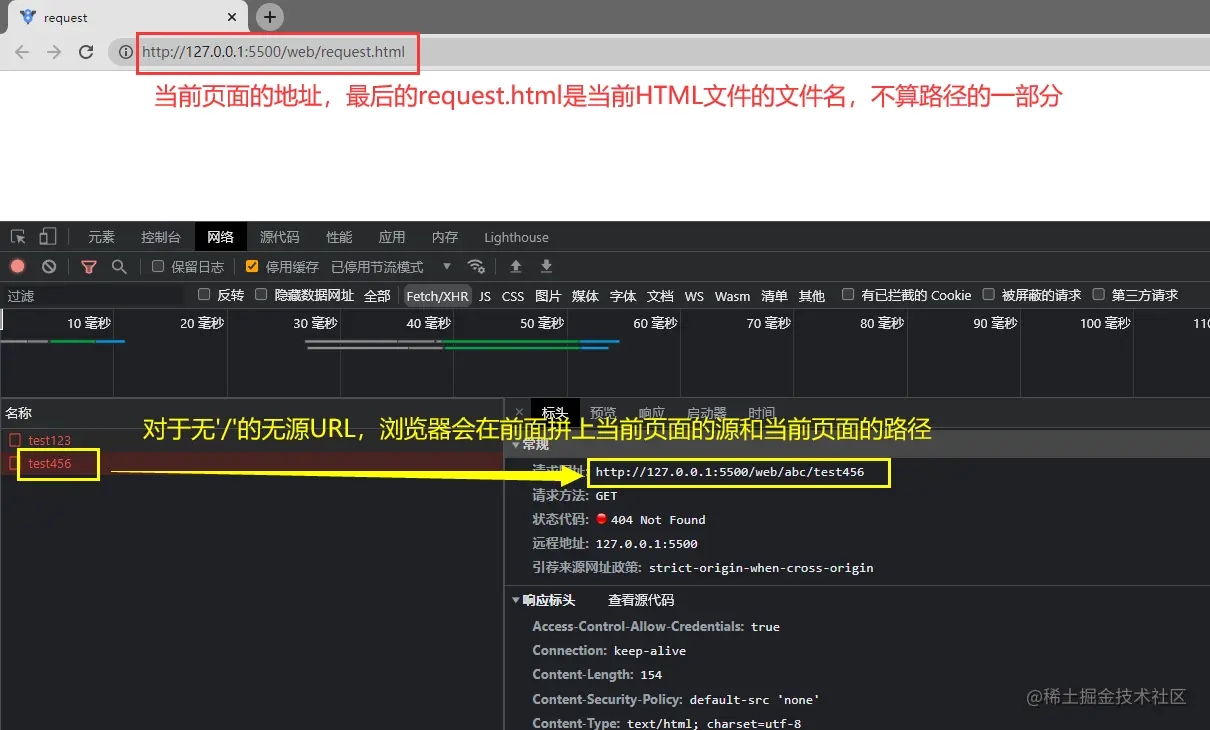Viewport: 1210px width, 730px height.
Task: Click the browser back arrow
Action: tap(22, 52)
